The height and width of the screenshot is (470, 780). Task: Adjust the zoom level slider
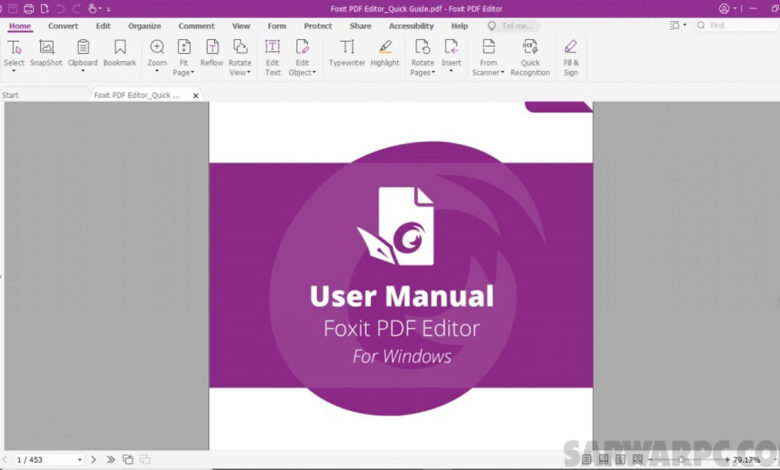682,460
